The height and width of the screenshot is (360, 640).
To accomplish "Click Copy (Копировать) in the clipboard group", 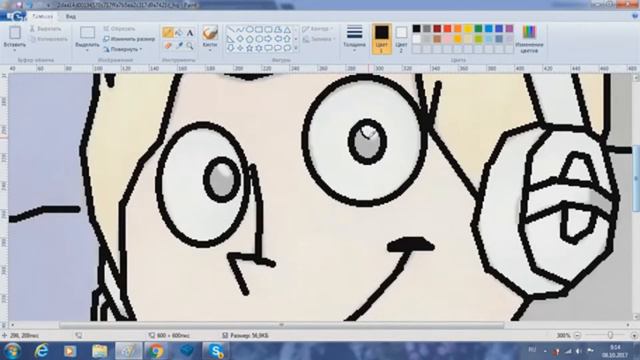I will (49, 39).
